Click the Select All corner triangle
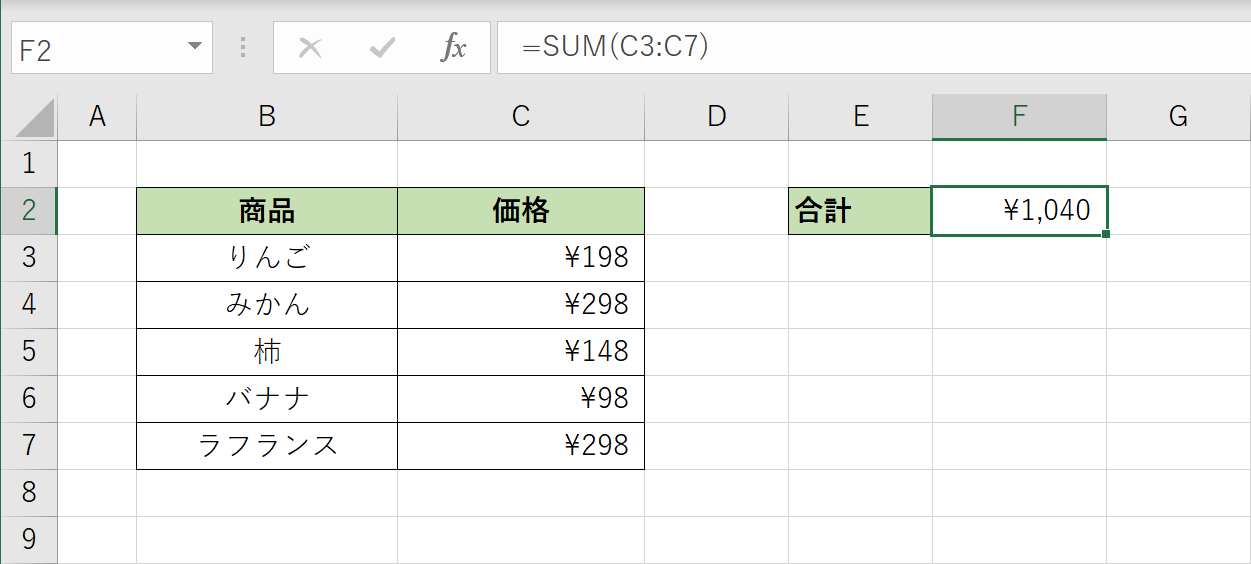The width and height of the screenshot is (1251, 564). [35, 117]
